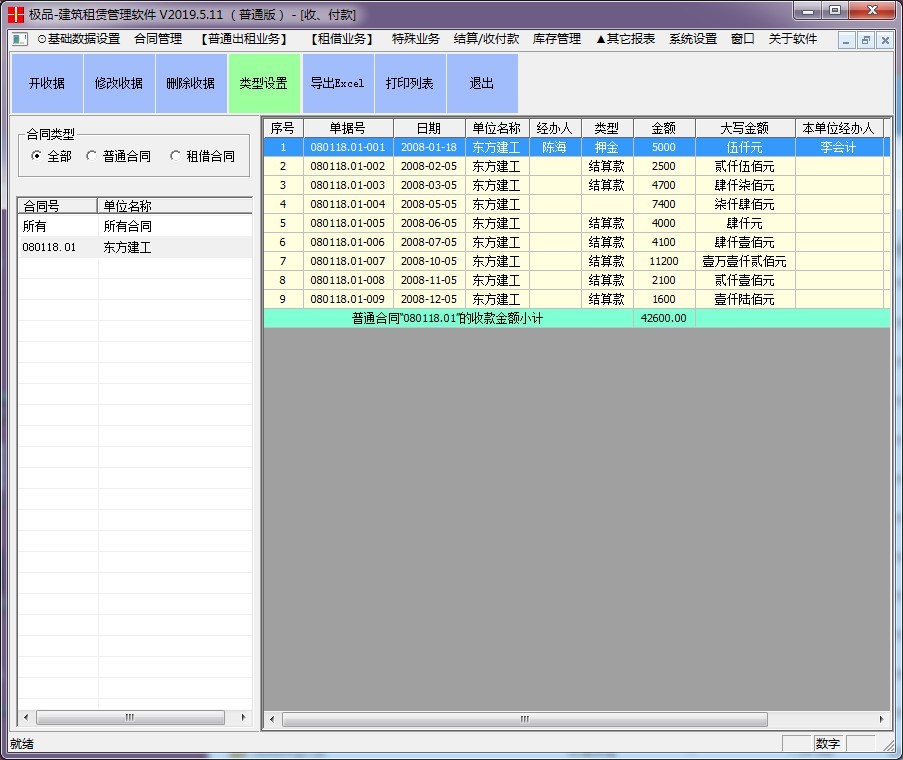Select the 全部 contract type radio
This screenshot has height=760, width=903.
(x=37, y=156)
